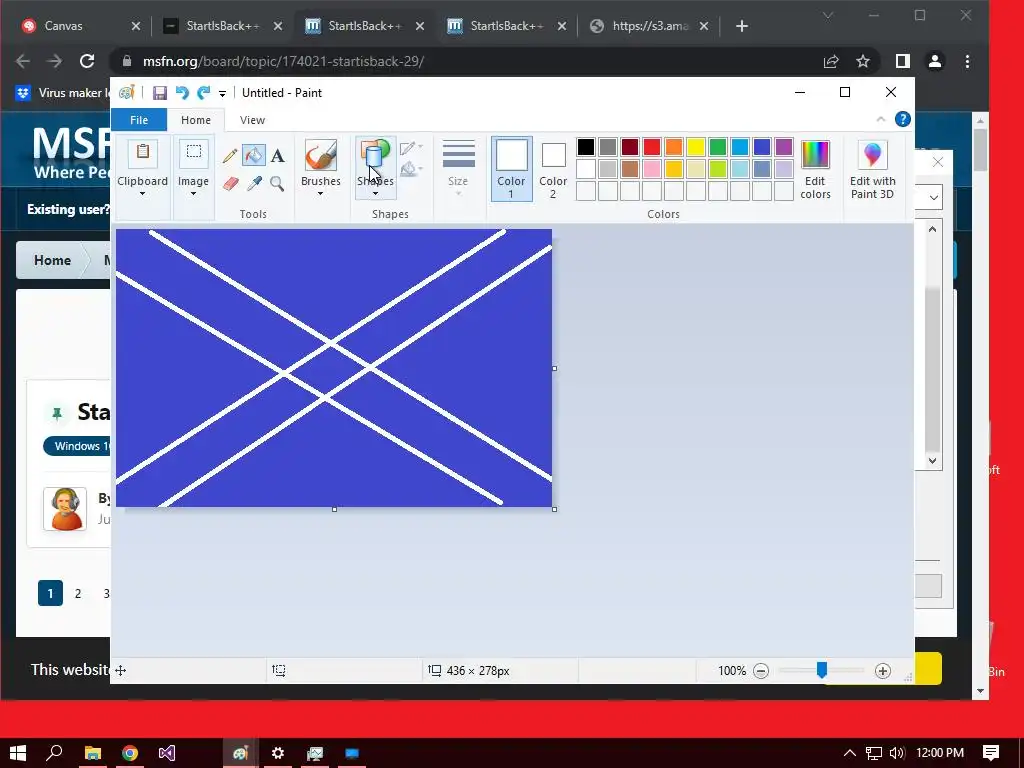This screenshot has height=768, width=1024.
Task: Open the File menu in Paint
Action: tap(139, 120)
